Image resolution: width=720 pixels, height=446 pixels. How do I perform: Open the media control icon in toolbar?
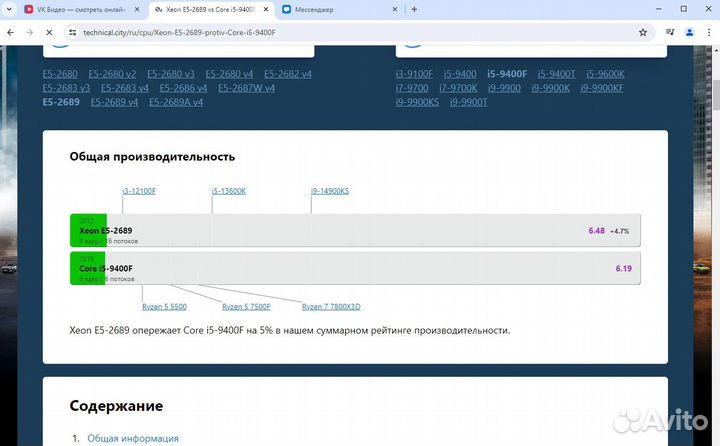tap(670, 33)
